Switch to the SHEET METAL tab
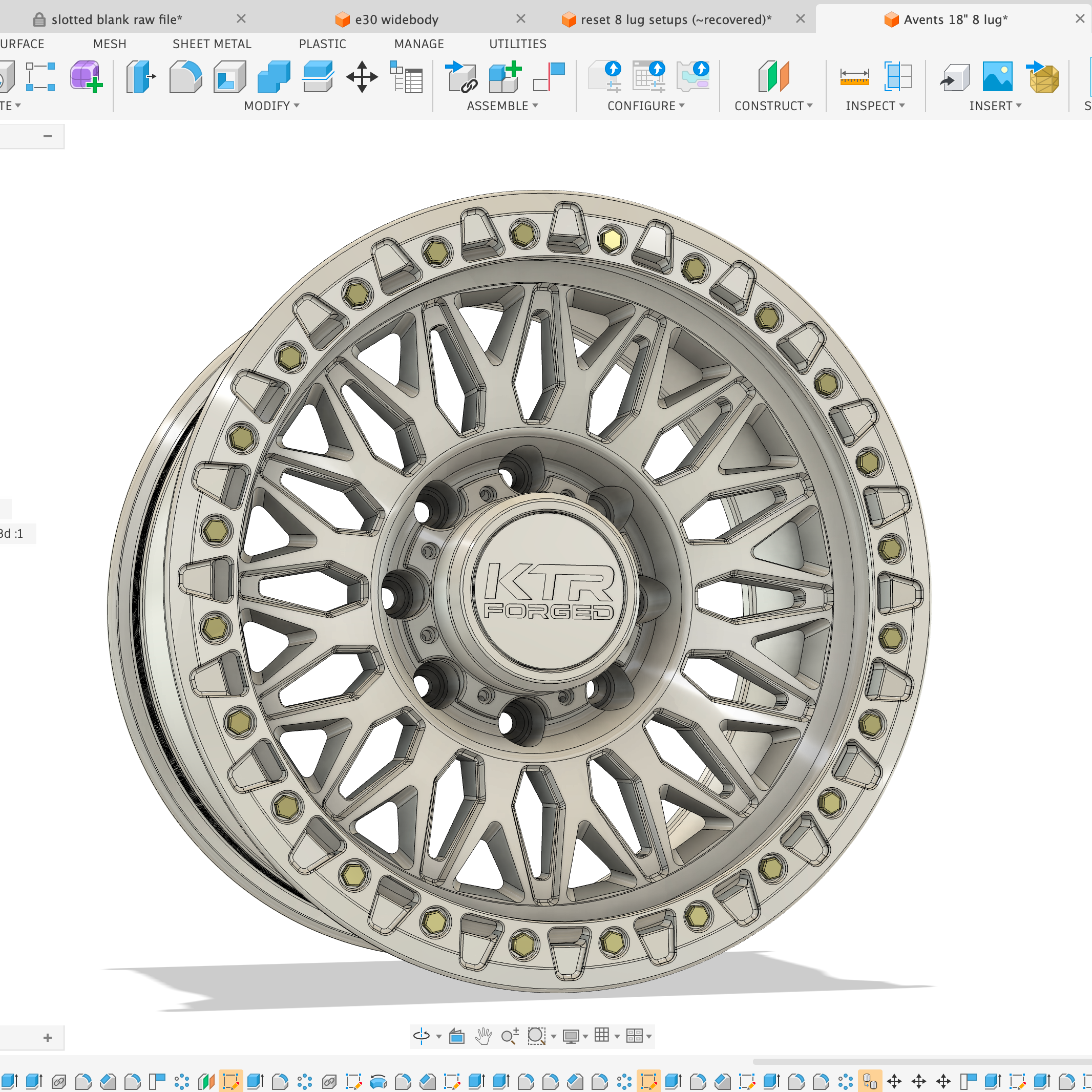The height and width of the screenshot is (1092, 1092). pyautogui.click(x=212, y=44)
